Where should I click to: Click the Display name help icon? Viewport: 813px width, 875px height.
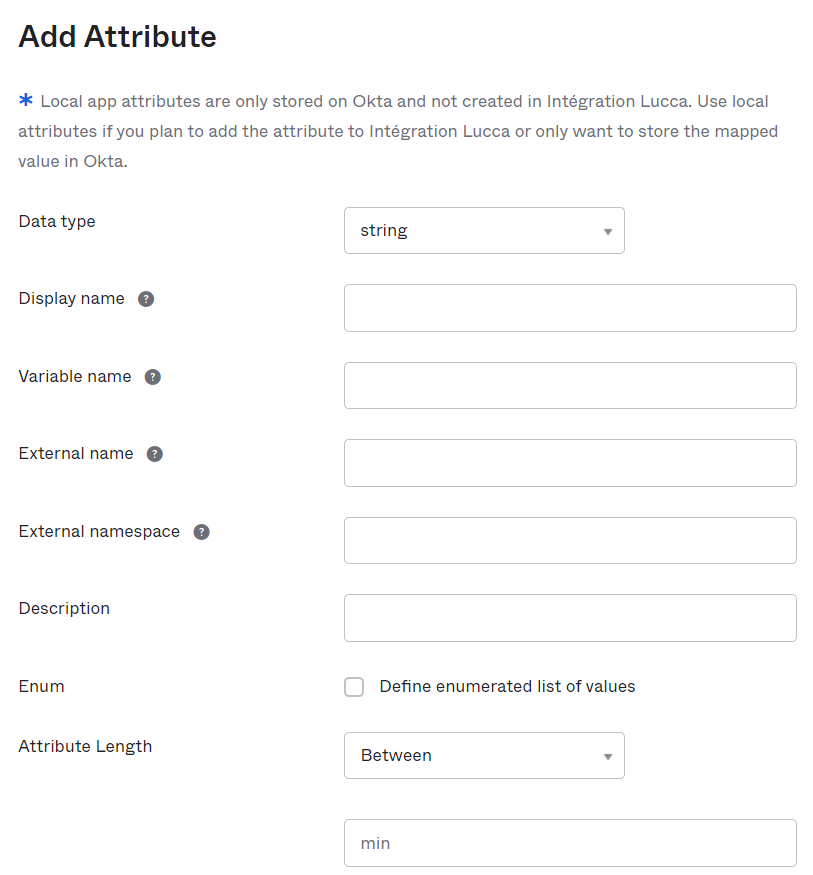[x=146, y=299]
